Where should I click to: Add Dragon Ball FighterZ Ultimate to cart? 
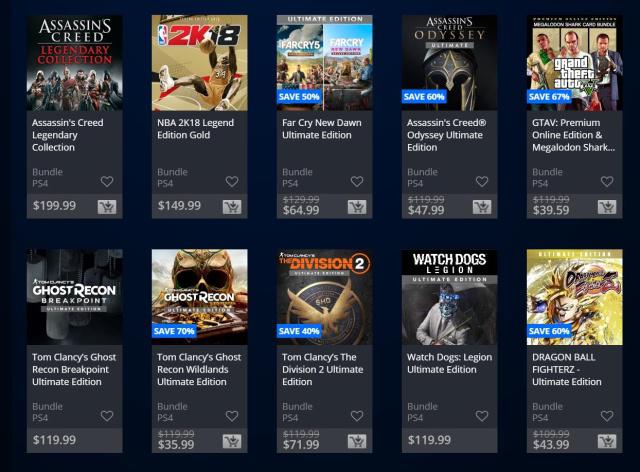(x=607, y=441)
